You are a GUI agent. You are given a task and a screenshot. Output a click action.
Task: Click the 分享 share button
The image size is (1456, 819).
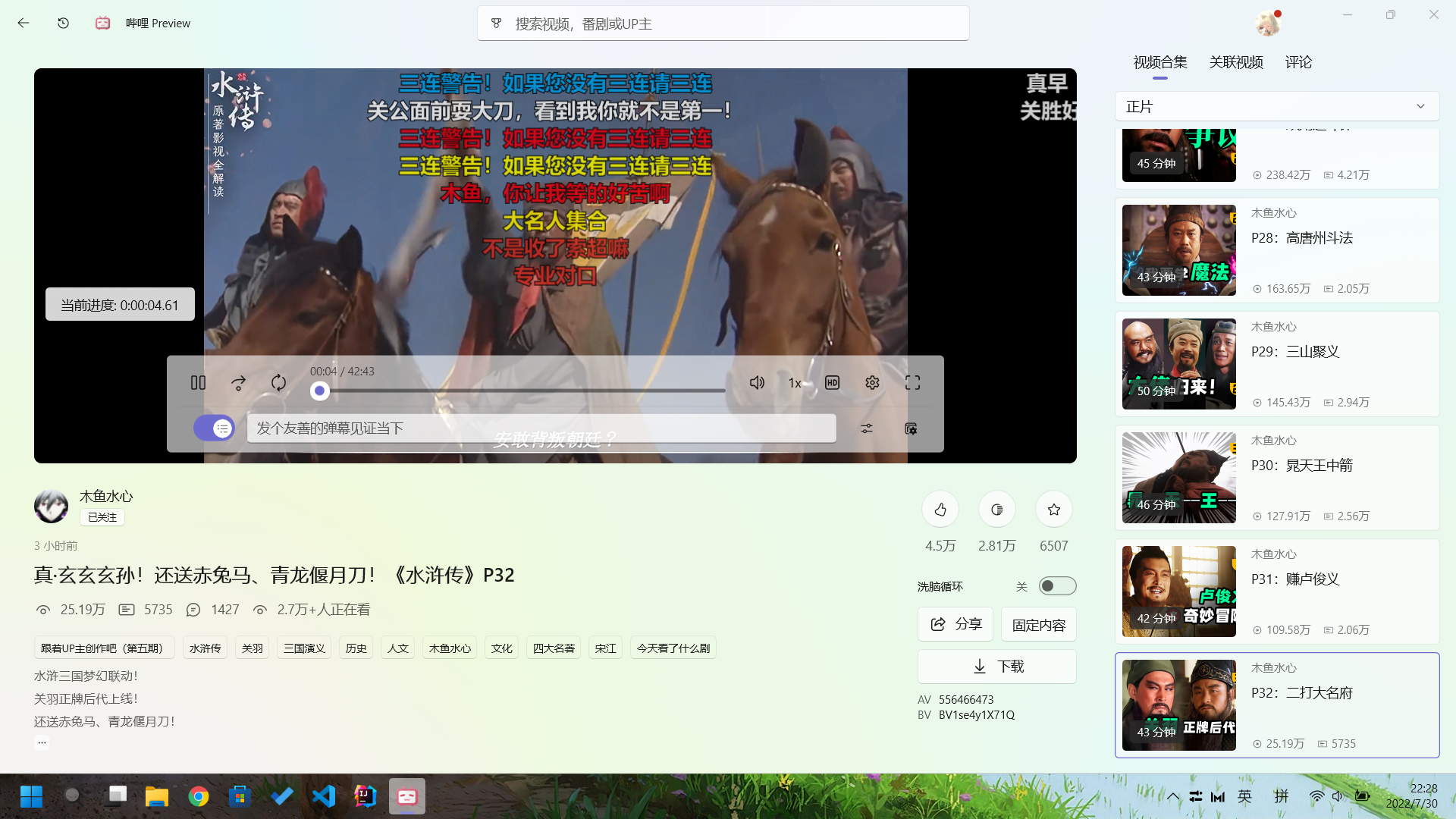(x=955, y=624)
